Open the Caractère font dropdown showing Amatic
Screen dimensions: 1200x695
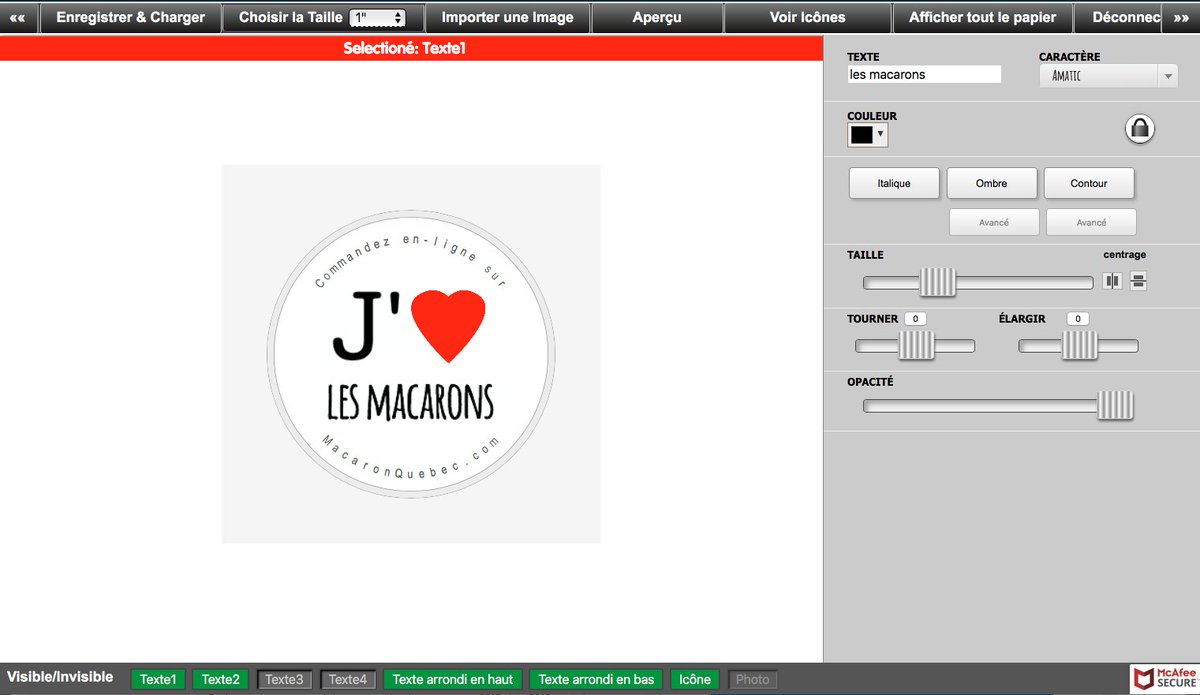1108,76
